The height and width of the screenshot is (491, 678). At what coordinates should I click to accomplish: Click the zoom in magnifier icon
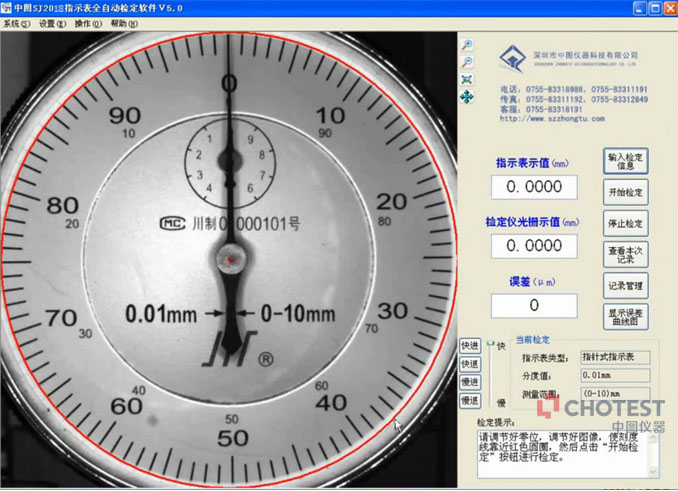tap(466, 46)
